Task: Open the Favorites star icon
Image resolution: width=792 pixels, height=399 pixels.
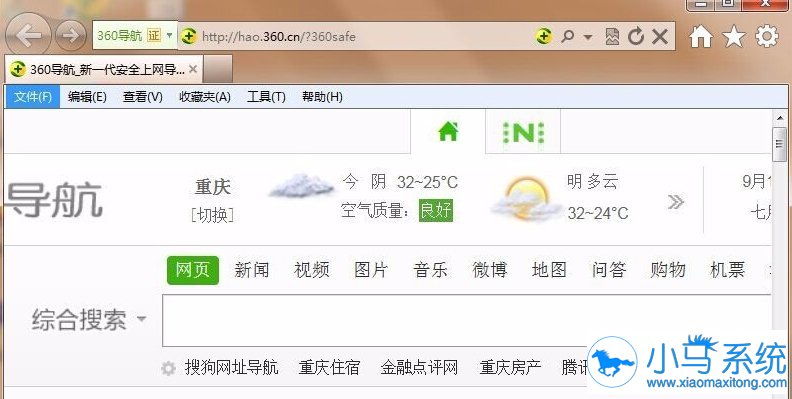Action: tap(734, 36)
